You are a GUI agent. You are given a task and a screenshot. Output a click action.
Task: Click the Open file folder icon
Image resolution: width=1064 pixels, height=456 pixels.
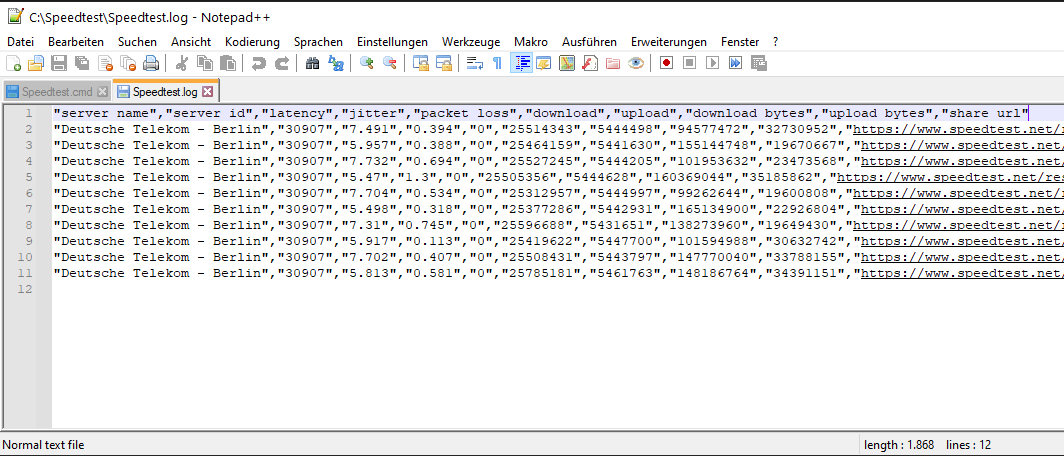point(36,64)
